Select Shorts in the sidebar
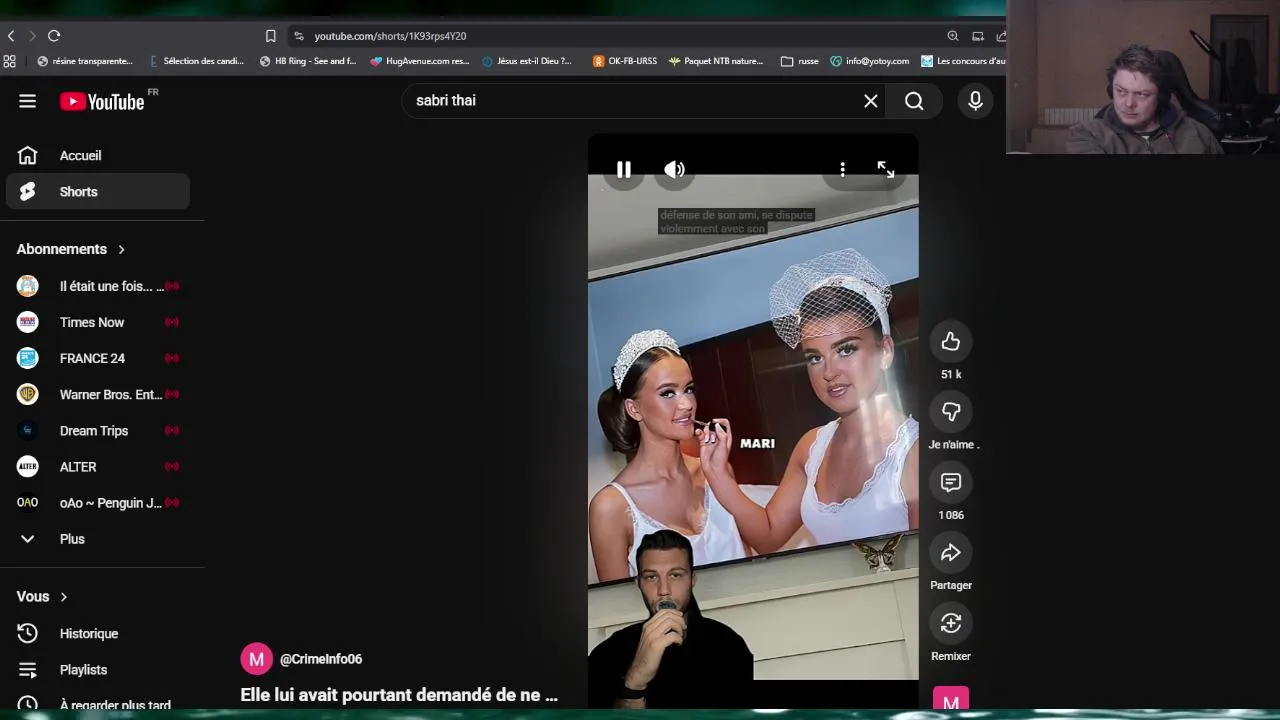Viewport: 1280px width, 720px height. pyautogui.click(x=98, y=192)
